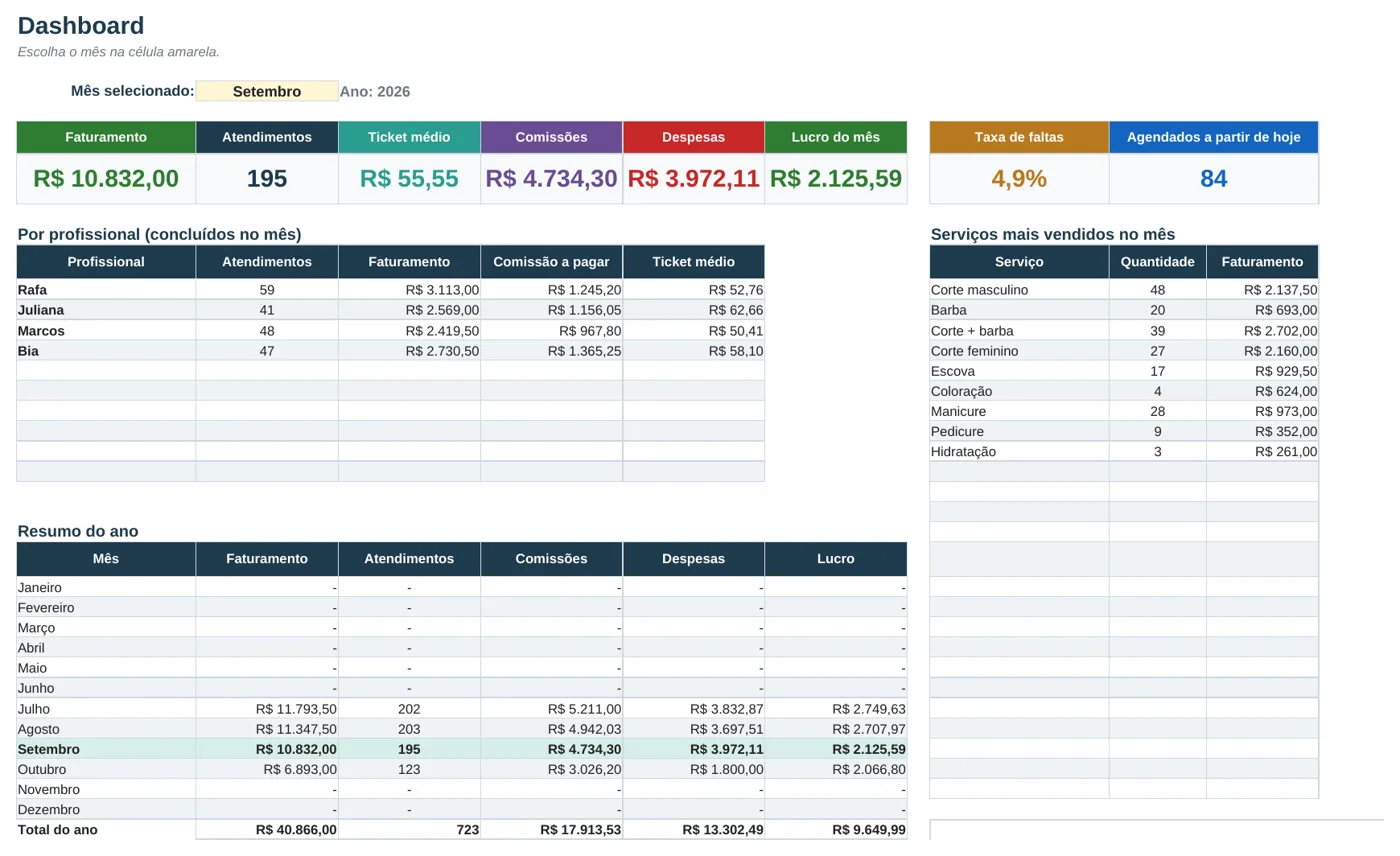Screen dimensions: 1400x856
Task: Select the "Coloração" service cell
Action: click(1019, 391)
